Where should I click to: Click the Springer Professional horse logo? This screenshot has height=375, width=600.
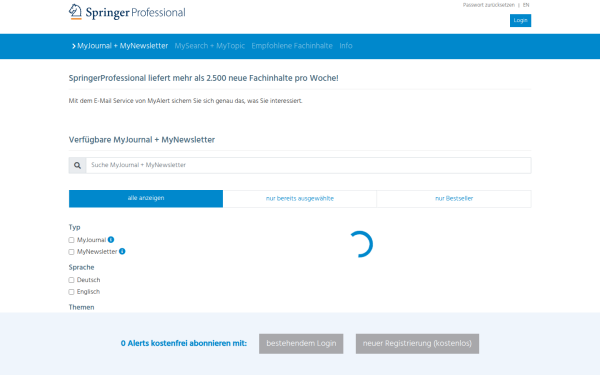click(x=75, y=12)
